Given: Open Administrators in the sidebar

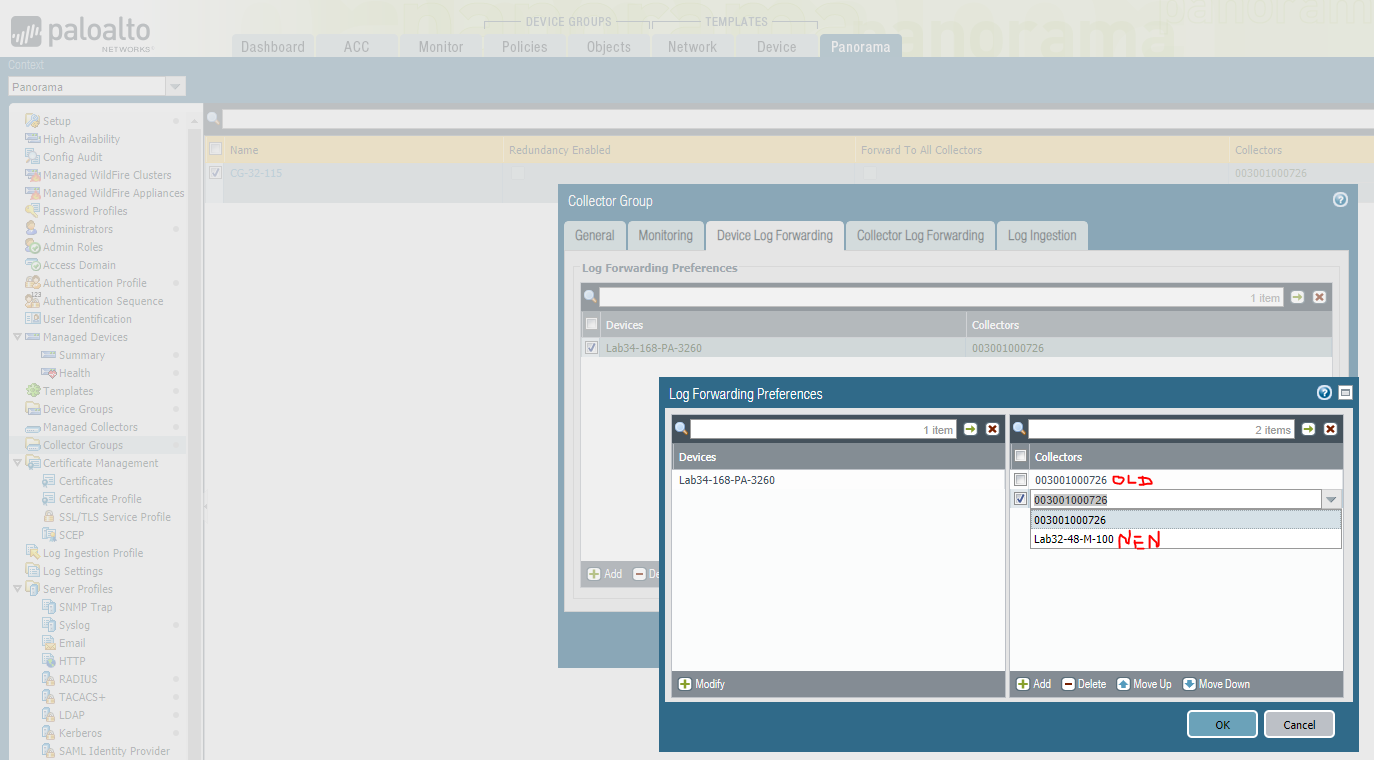Looking at the screenshot, I should point(77,229).
